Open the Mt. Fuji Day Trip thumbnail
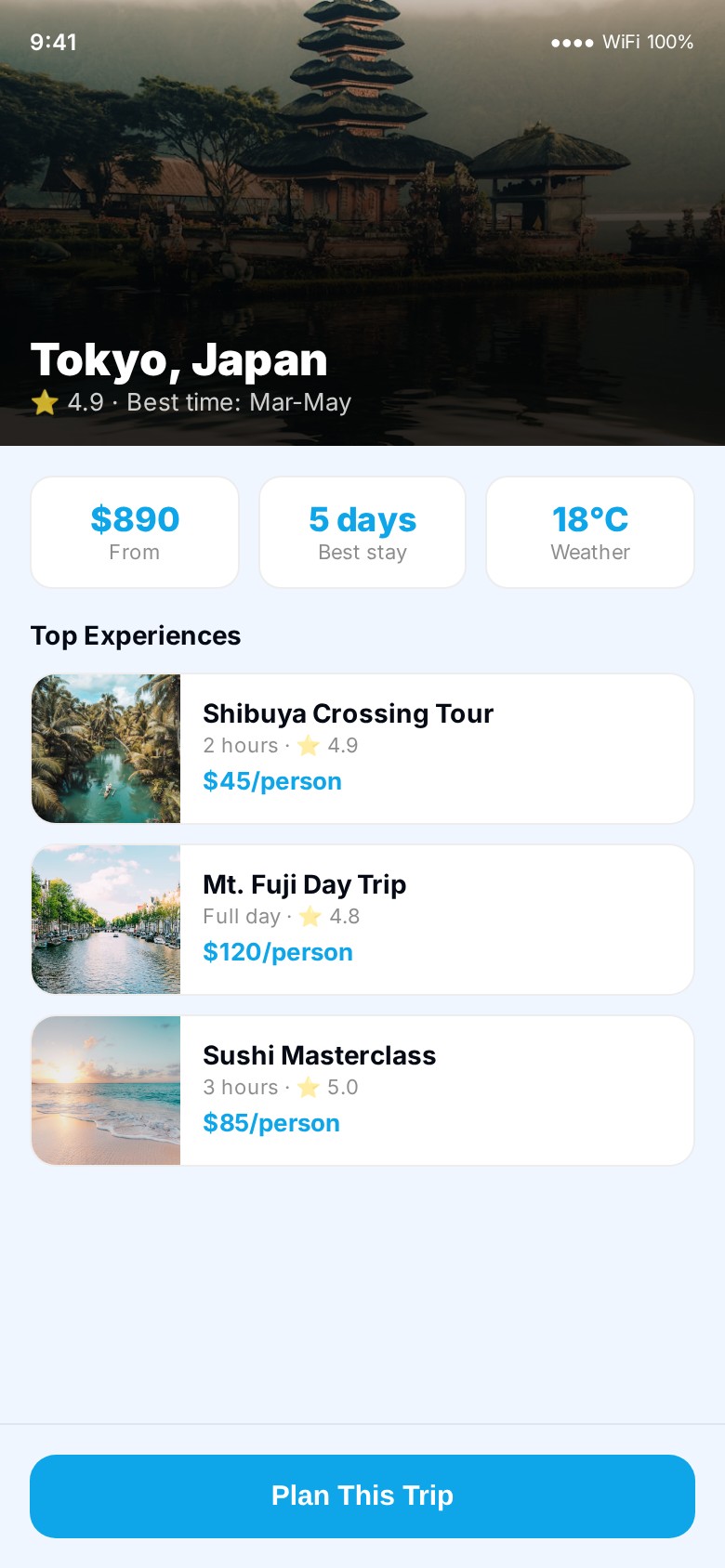This screenshot has width=725, height=1568. pos(106,920)
